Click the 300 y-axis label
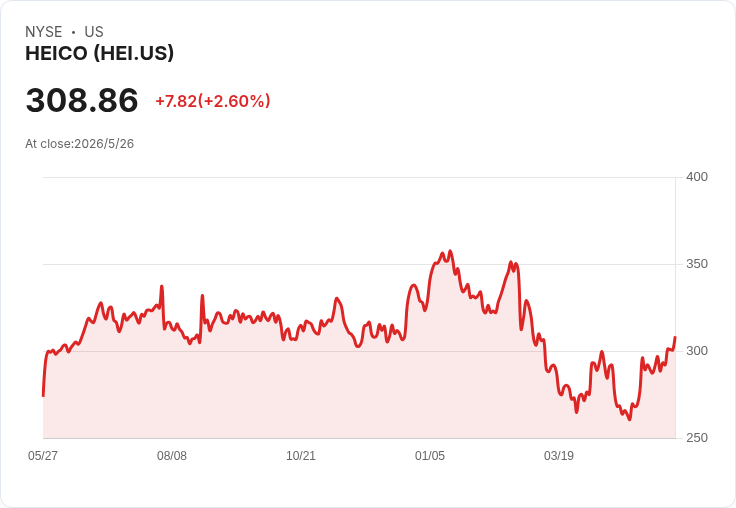Screen dimensions: 736x508 tap(697, 351)
